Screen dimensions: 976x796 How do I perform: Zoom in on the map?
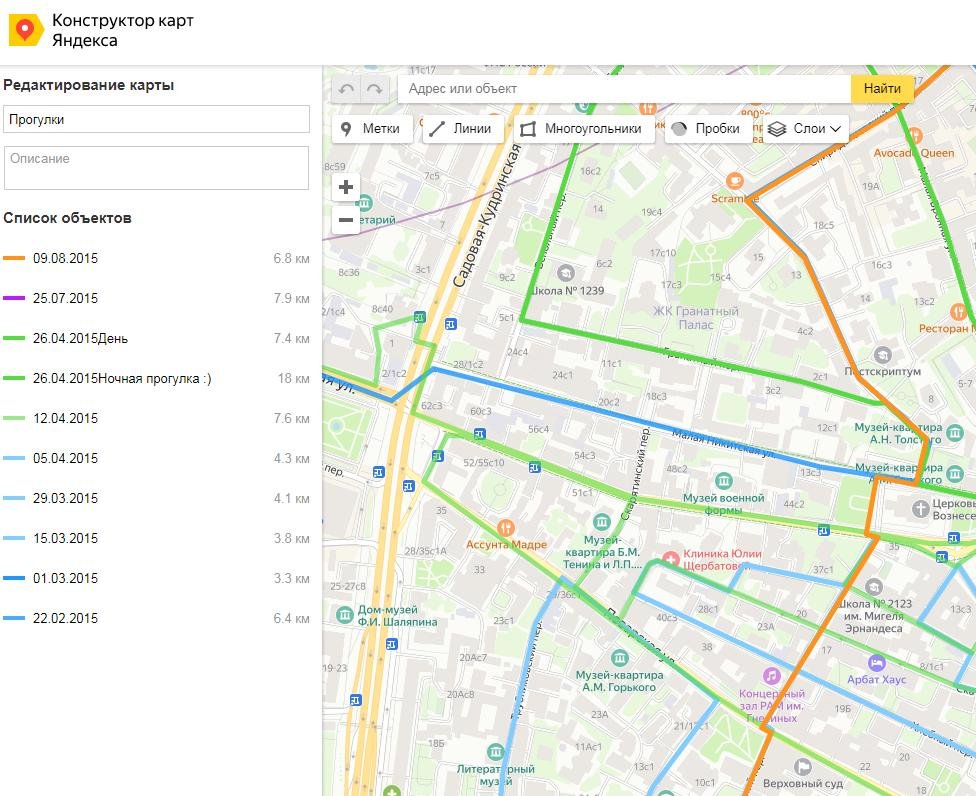click(x=346, y=187)
